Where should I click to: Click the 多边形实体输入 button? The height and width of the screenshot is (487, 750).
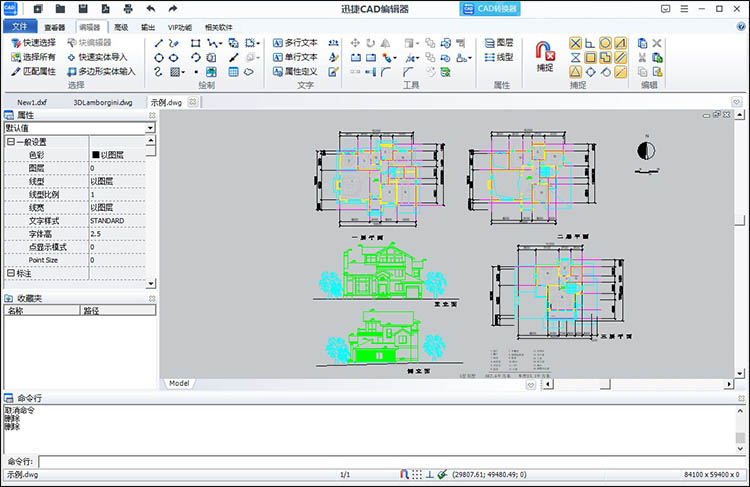[x=101, y=71]
